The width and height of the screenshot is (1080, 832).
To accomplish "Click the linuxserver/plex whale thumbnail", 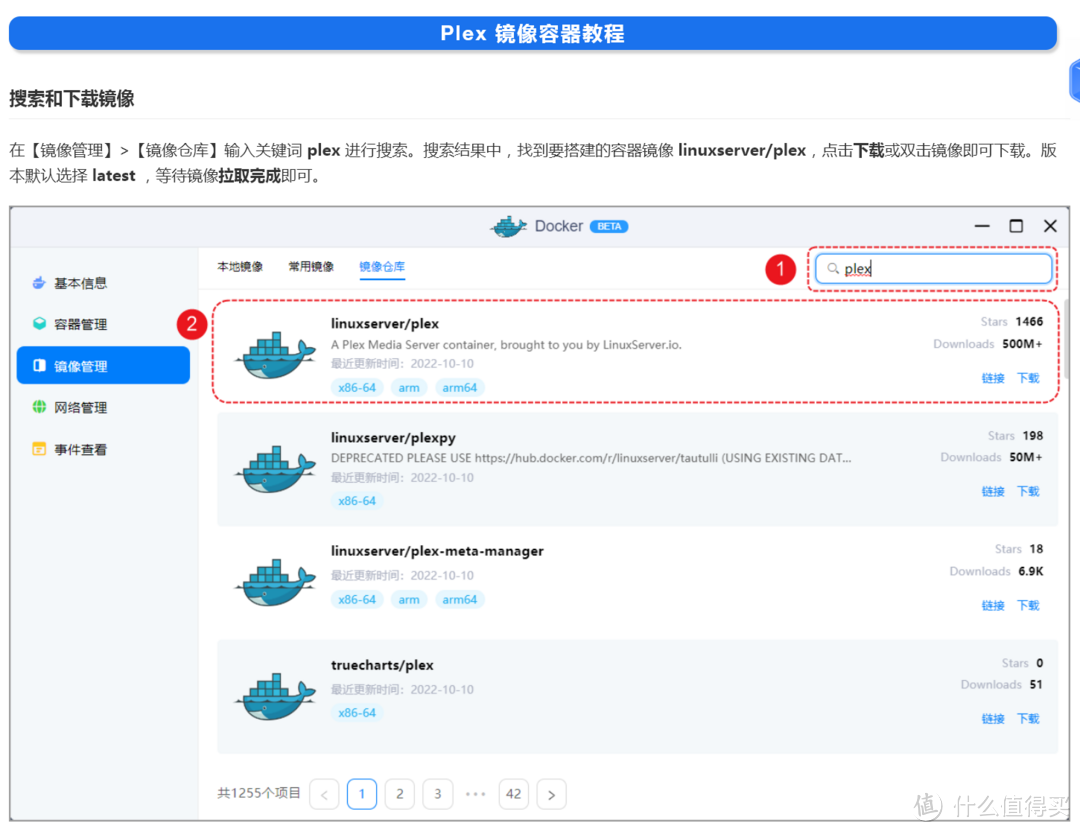I will click(276, 355).
